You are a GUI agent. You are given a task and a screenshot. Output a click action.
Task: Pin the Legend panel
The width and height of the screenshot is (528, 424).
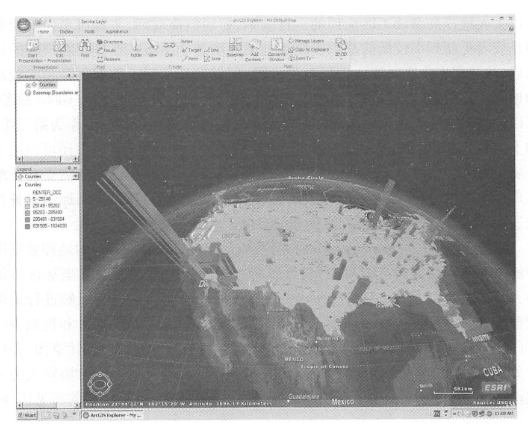pyautogui.click(x=69, y=168)
